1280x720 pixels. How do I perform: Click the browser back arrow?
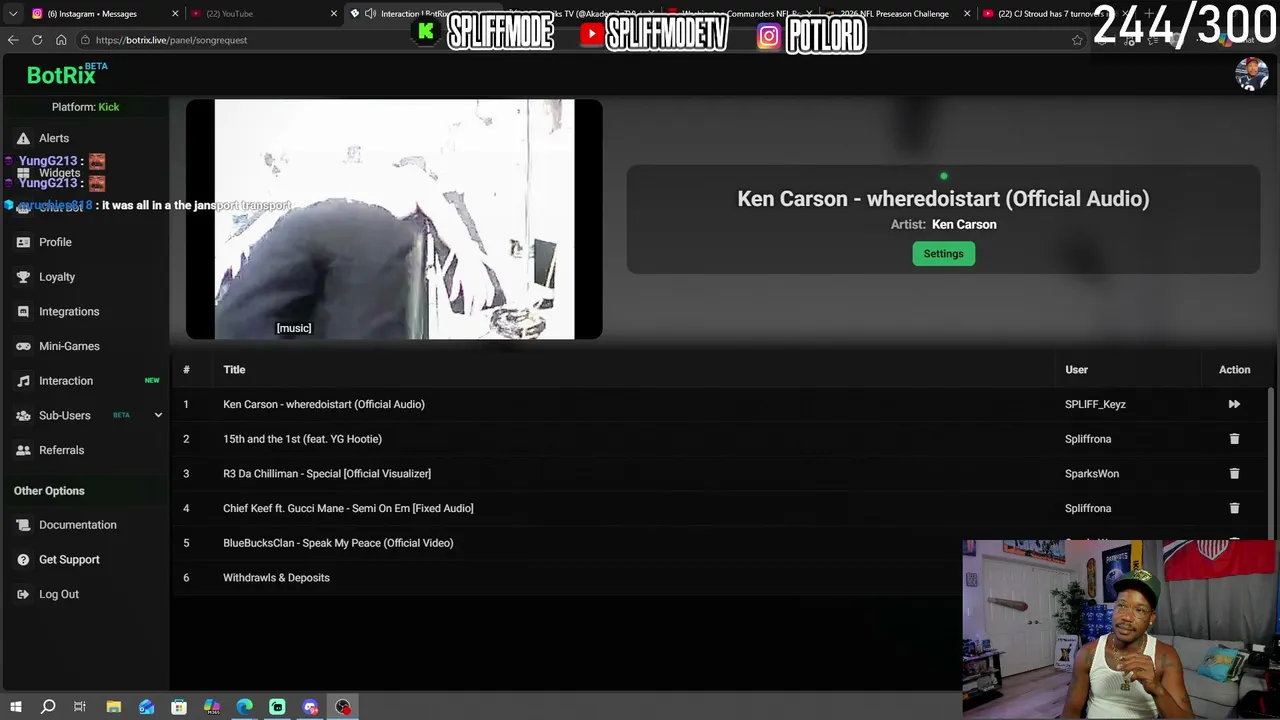pyautogui.click(x=13, y=40)
